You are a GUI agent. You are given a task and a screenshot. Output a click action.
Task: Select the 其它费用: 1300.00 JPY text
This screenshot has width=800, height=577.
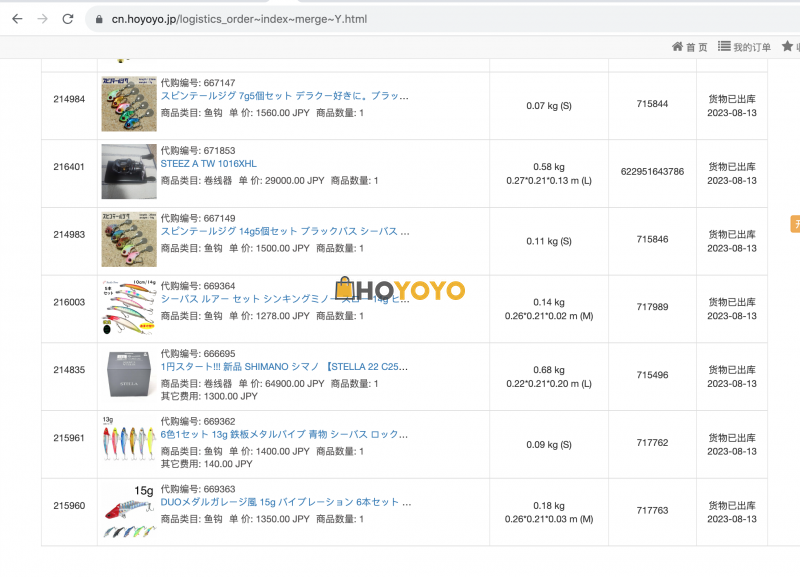[209, 396]
